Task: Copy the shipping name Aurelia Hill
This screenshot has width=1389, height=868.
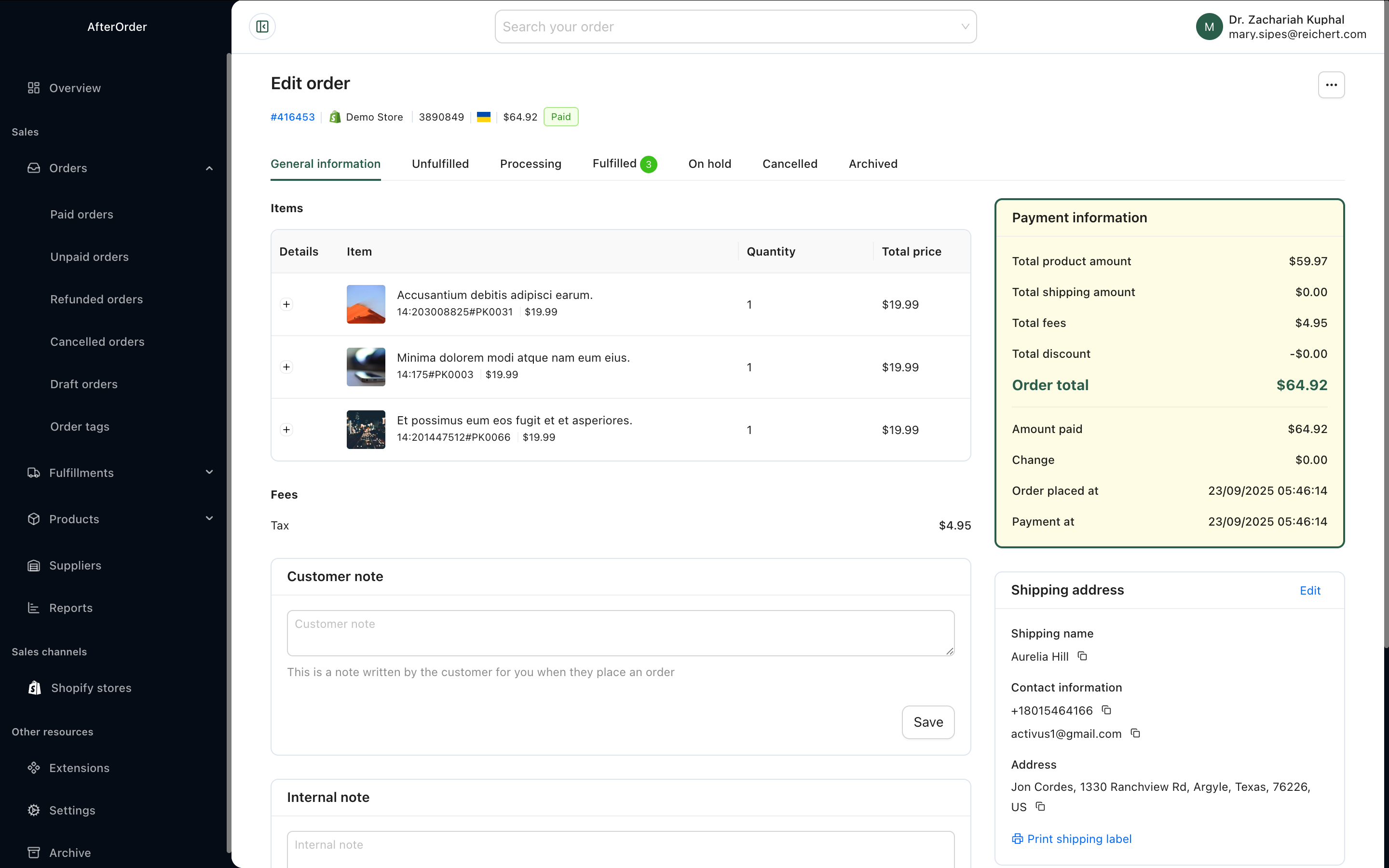Action: [x=1082, y=656]
